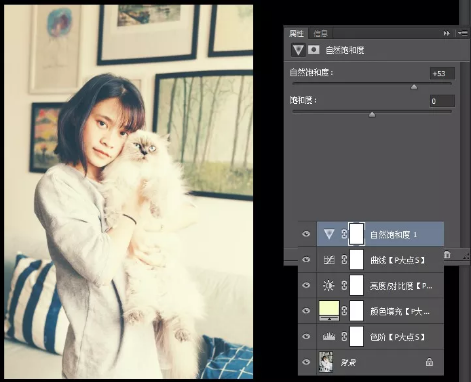This screenshot has height=382, width=471.
Task: Click the lock icon on 背景 layer
Action: pyautogui.click(x=429, y=362)
